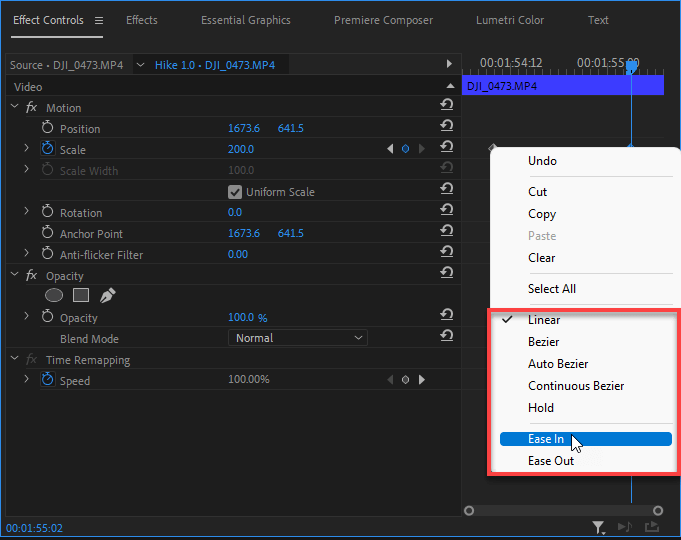Toggle the Motion fx effect on/off
This screenshot has height=540, width=681.
[x=31, y=107]
